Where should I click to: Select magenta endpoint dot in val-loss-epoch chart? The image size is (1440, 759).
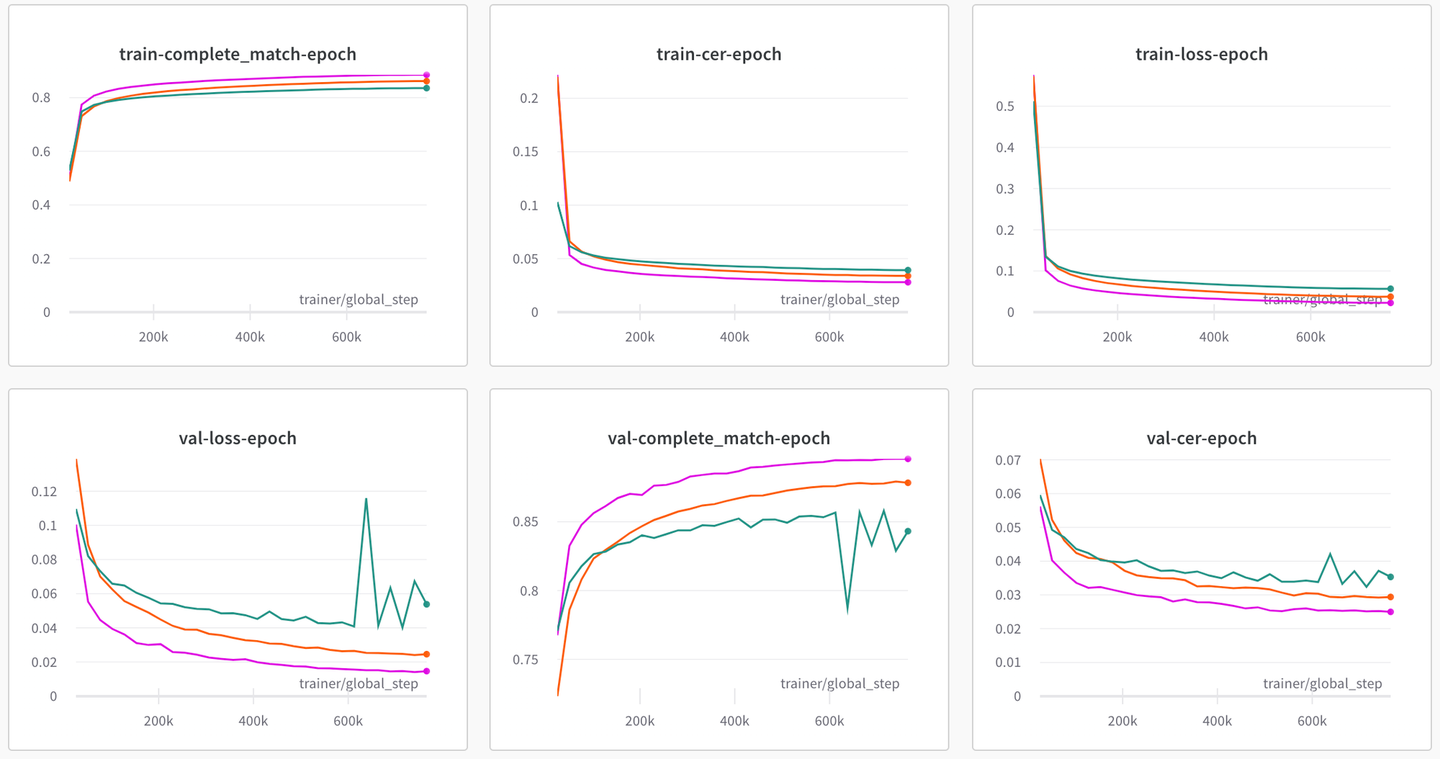427,671
